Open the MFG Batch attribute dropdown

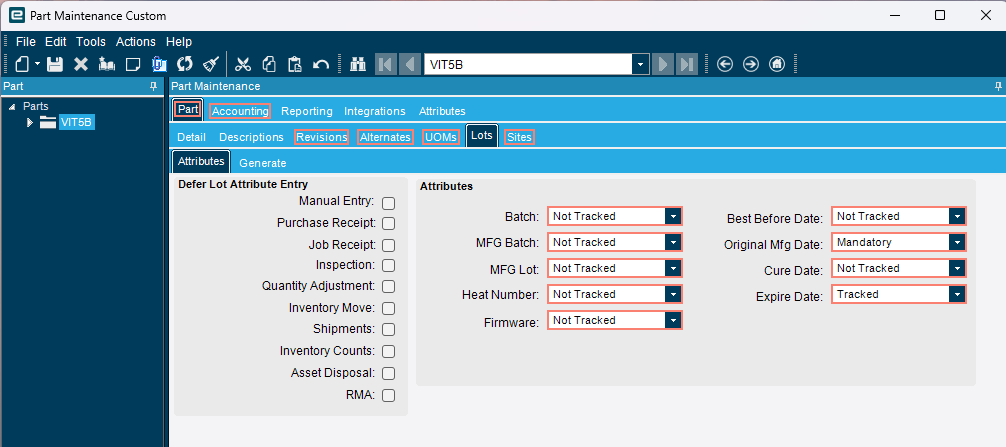[x=673, y=242]
